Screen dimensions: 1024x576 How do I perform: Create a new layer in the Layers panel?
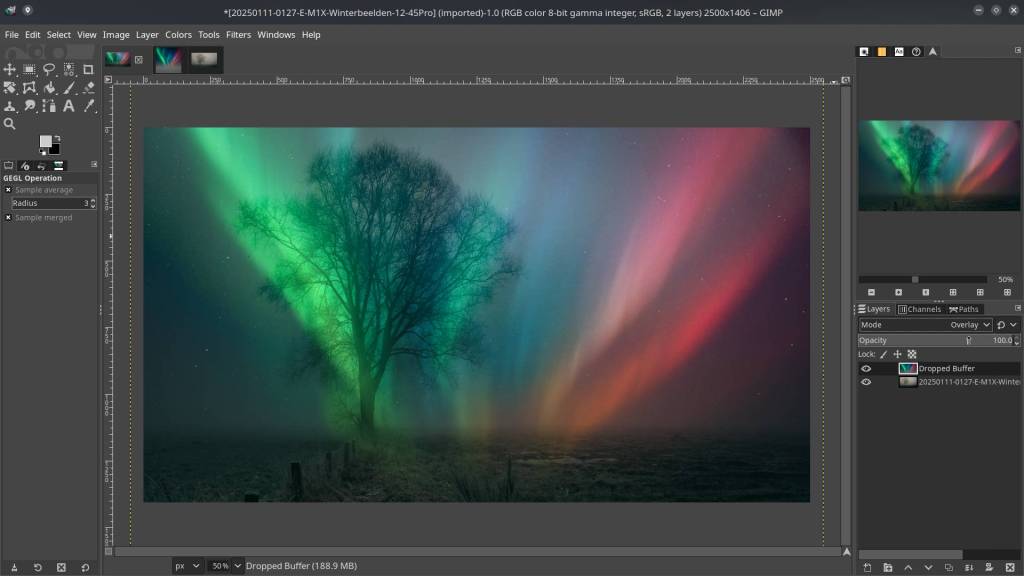(x=867, y=568)
